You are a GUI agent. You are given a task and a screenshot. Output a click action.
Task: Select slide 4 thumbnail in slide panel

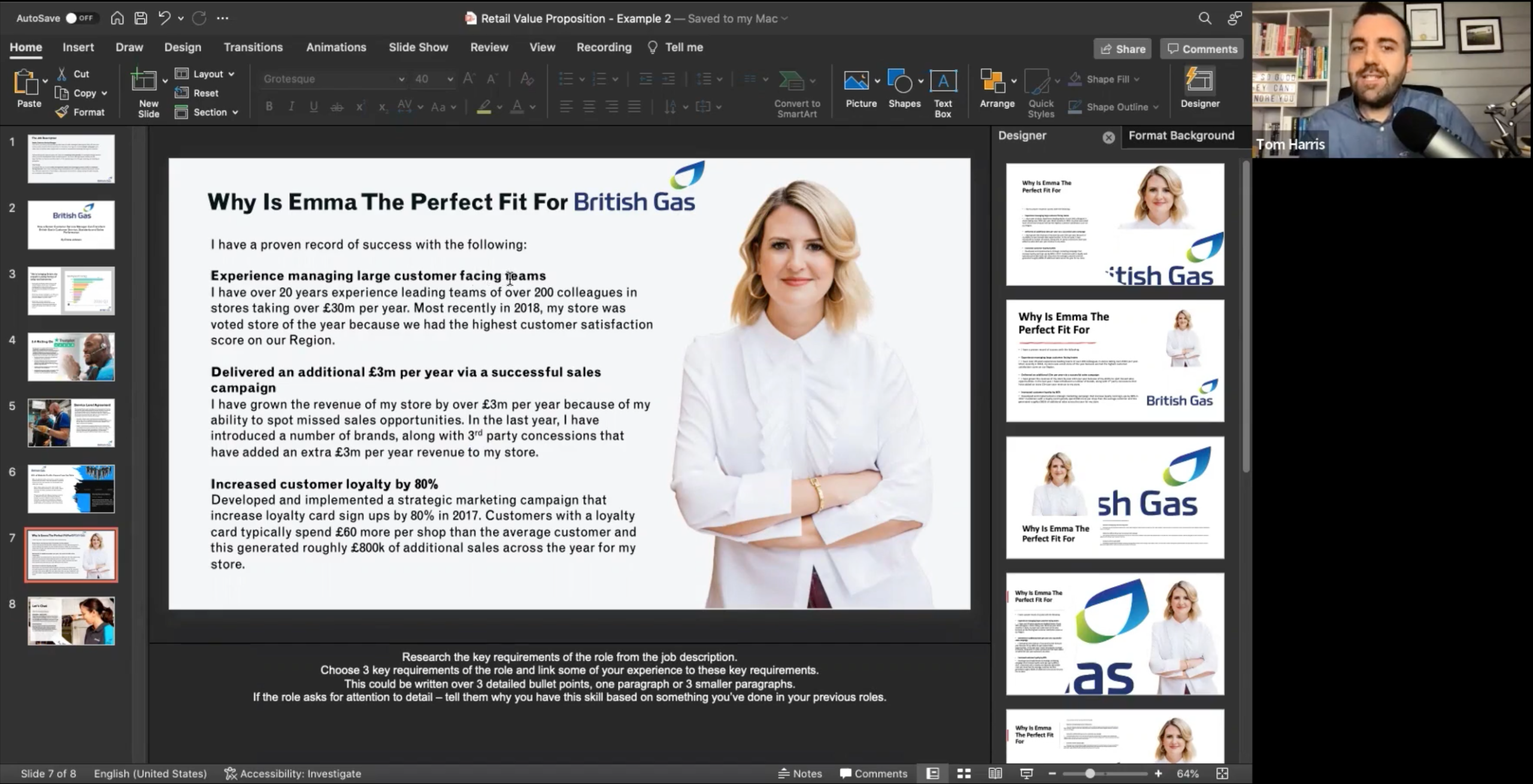coord(71,357)
